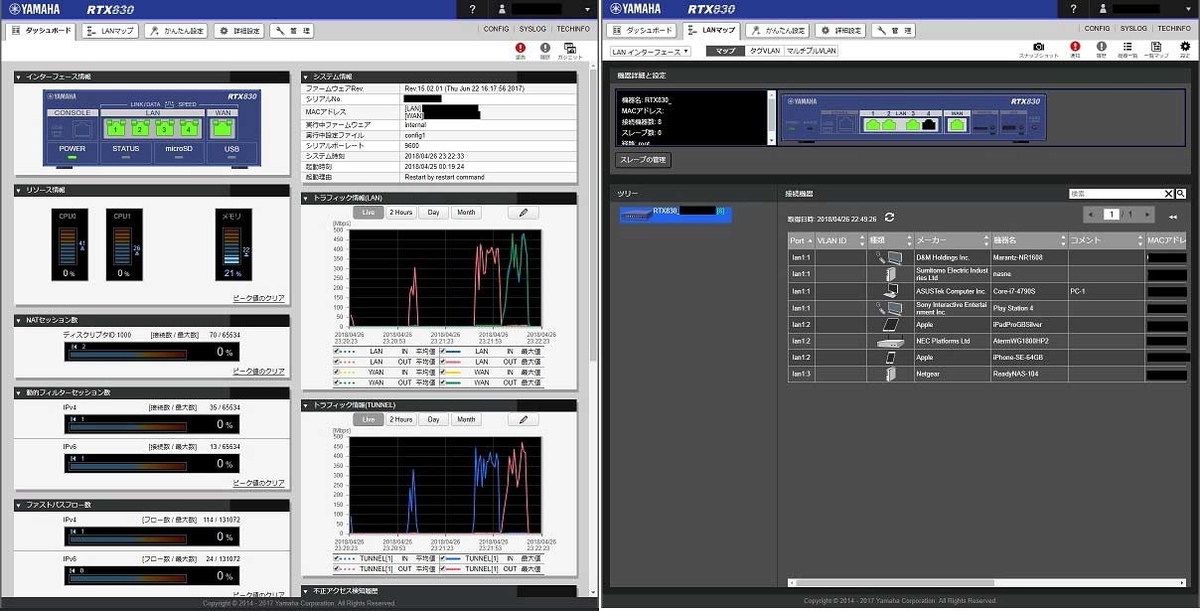Click the magnifier search icon

(x=1181, y=193)
